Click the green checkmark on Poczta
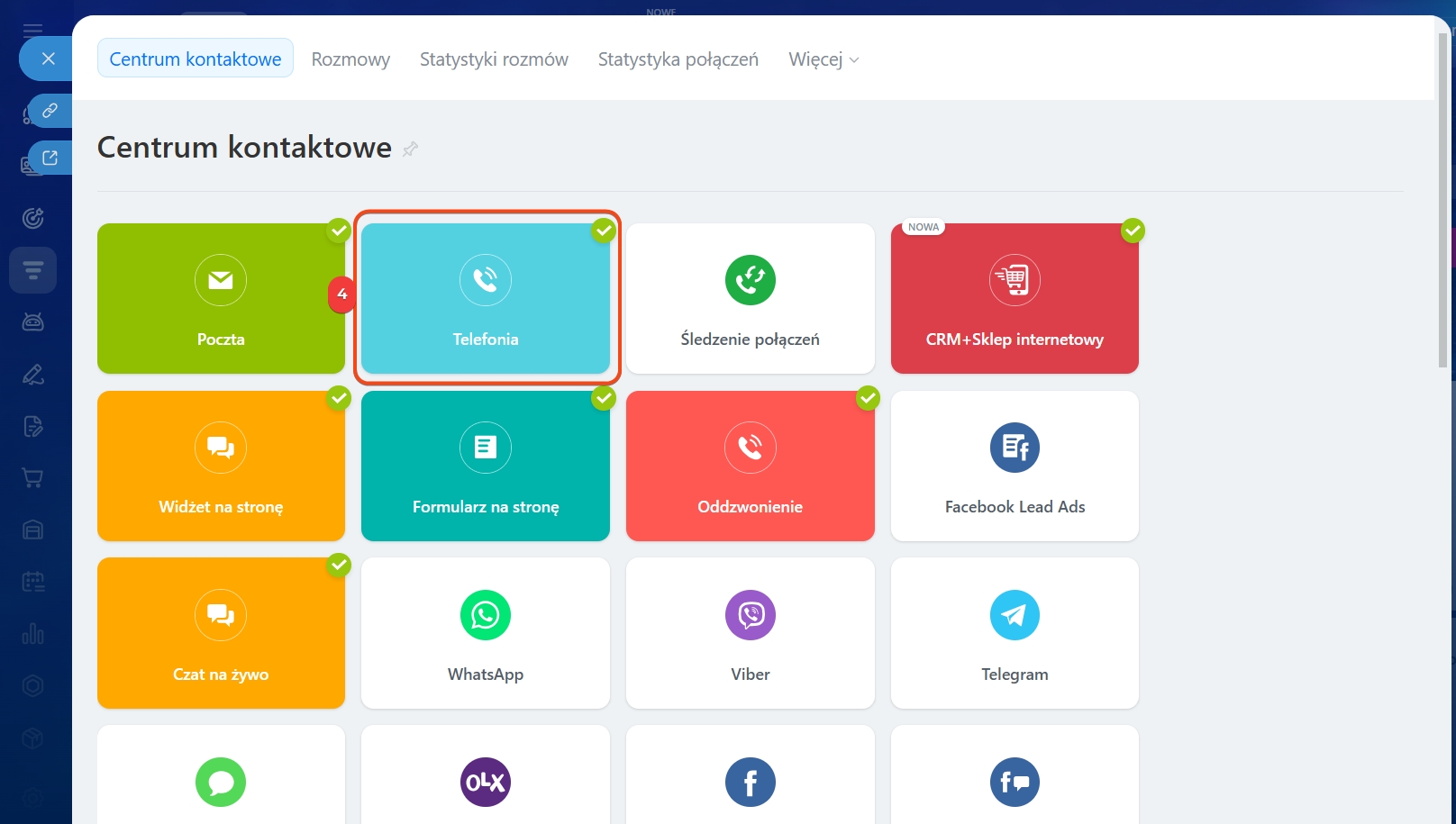 point(339,231)
